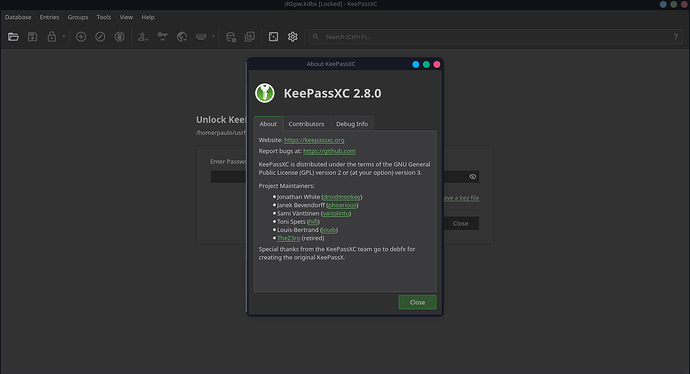The height and width of the screenshot is (374, 690).
Task: Click the "KeePassXC 2.8.0" version heading
Action: pyautogui.click(x=332, y=93)
